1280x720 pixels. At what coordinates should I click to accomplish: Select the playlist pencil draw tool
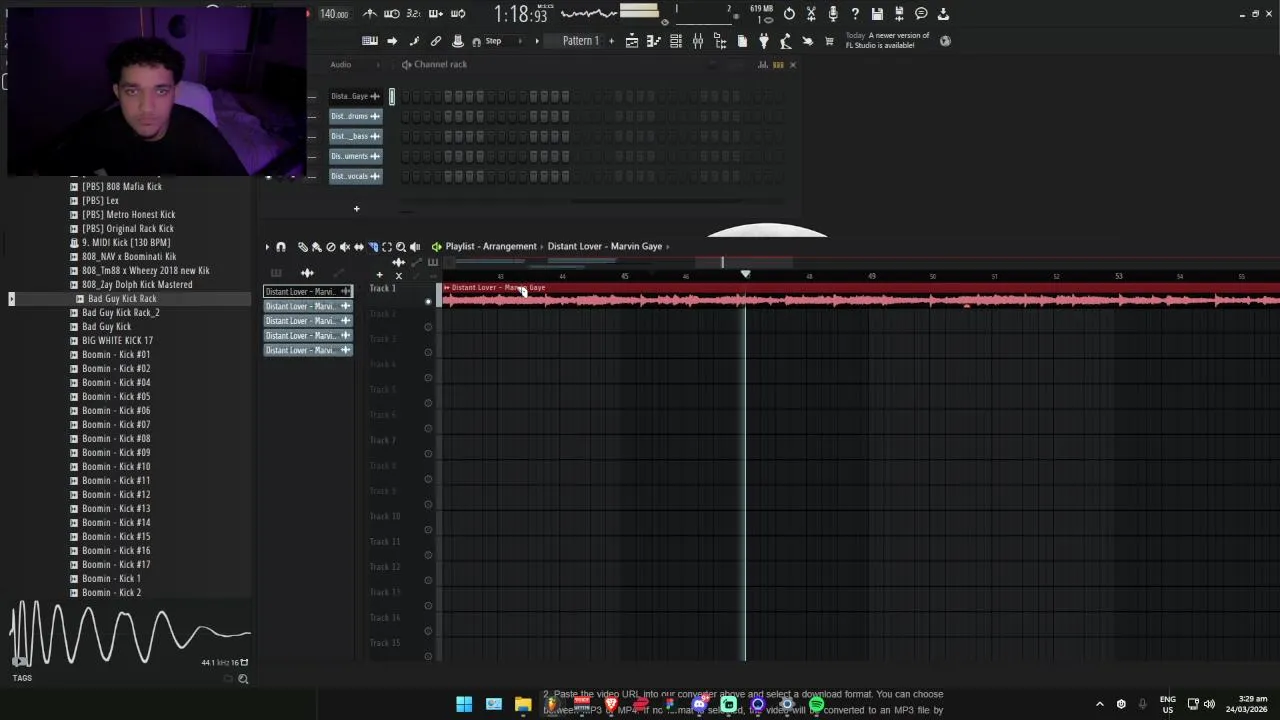303,247
